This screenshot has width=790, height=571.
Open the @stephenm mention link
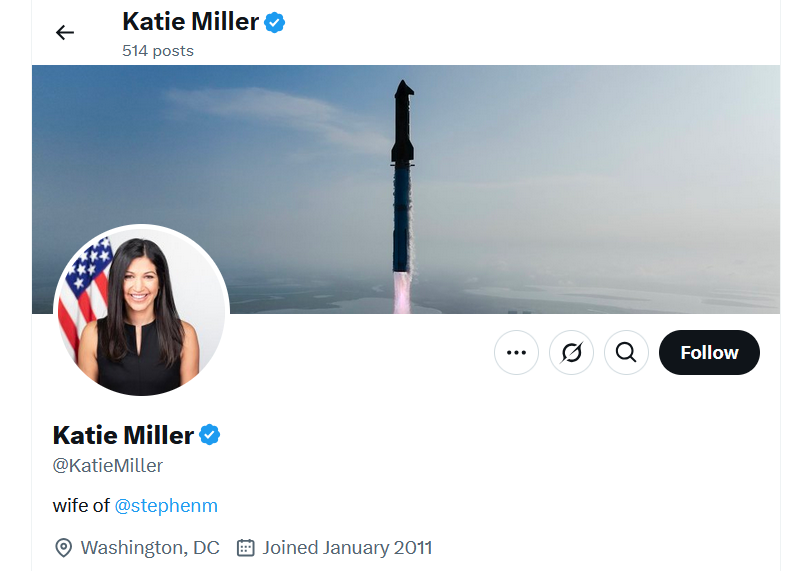click(166, 505)
